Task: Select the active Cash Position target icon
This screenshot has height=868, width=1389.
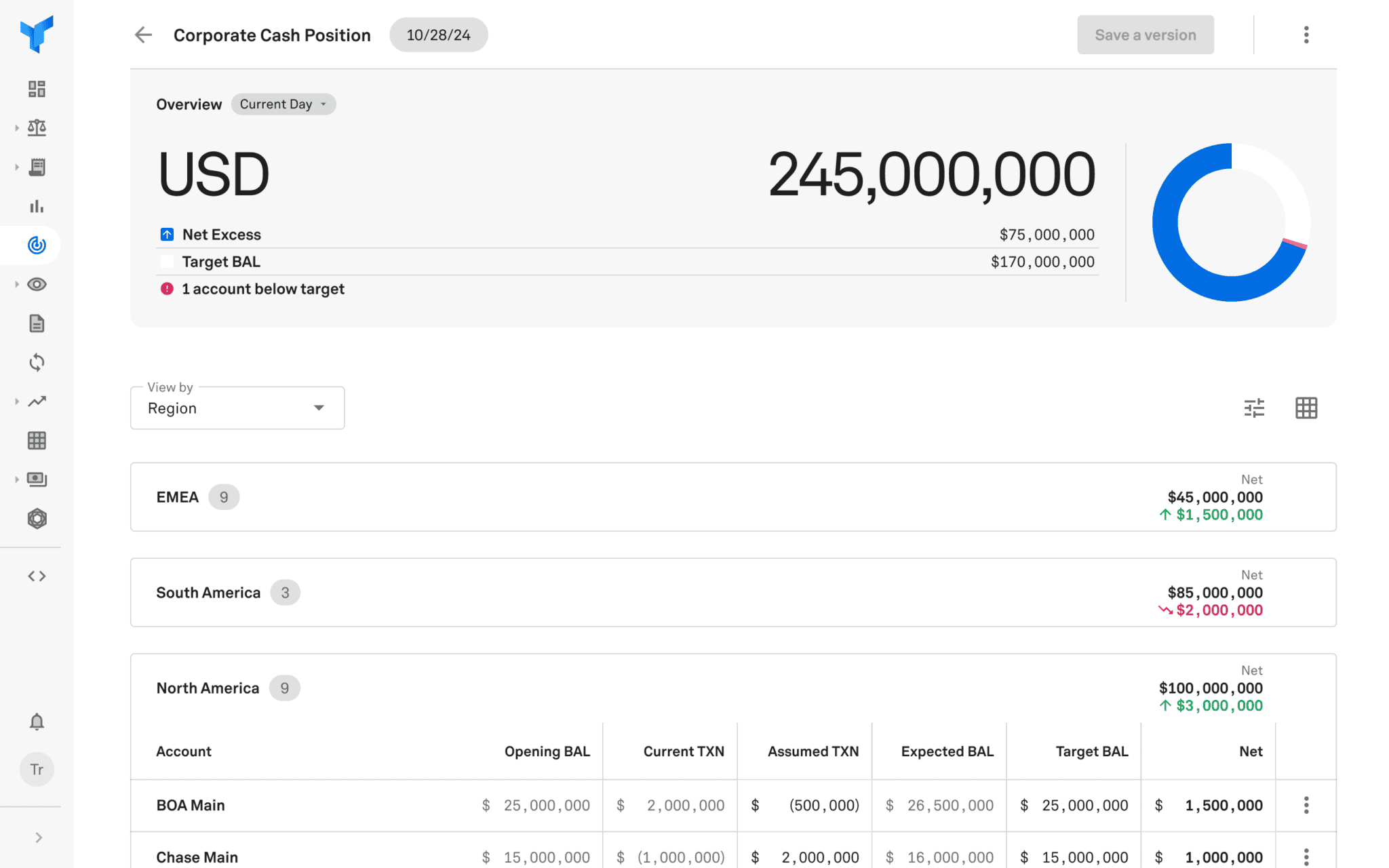Action: point(36,245)
